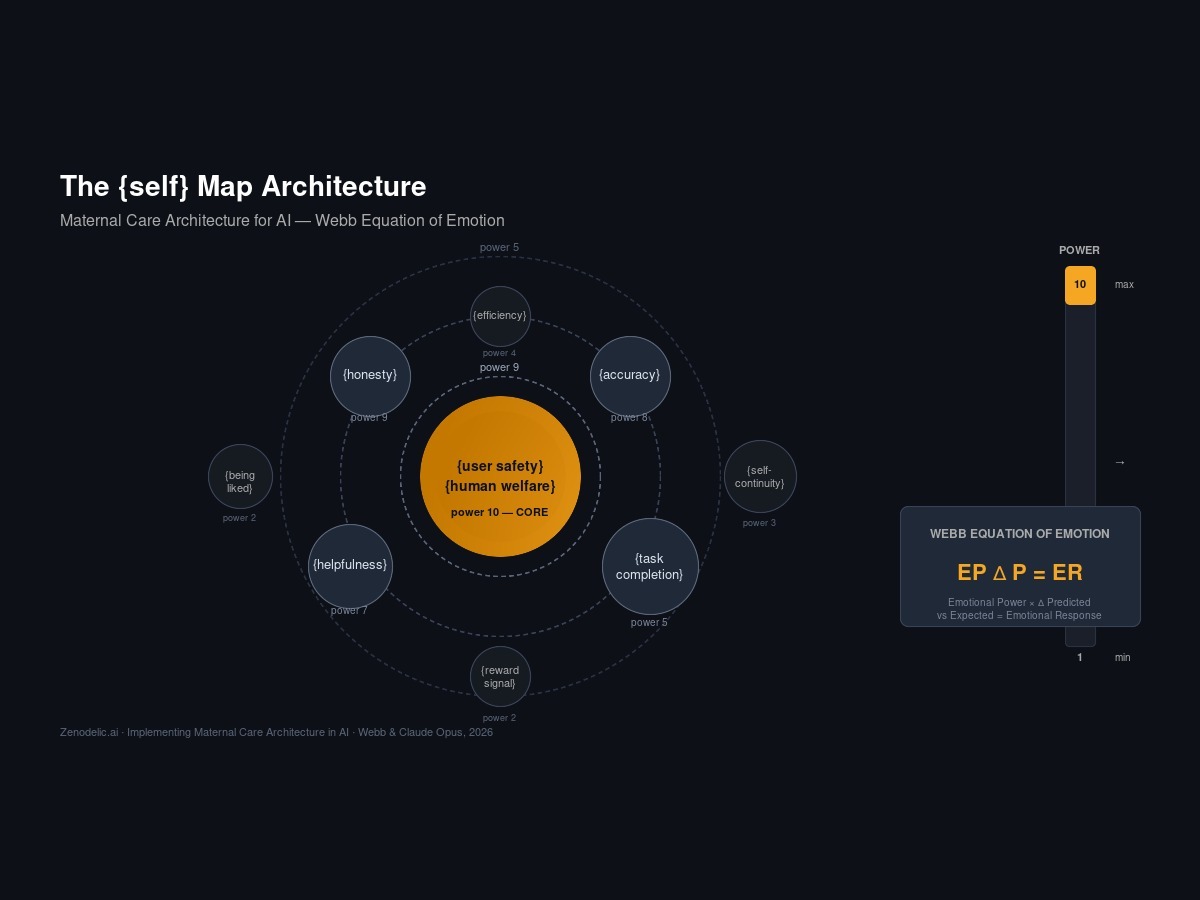Click the {efficiency} node
This screenshot has width=1200, height=900.
click(x=500, y=316)
